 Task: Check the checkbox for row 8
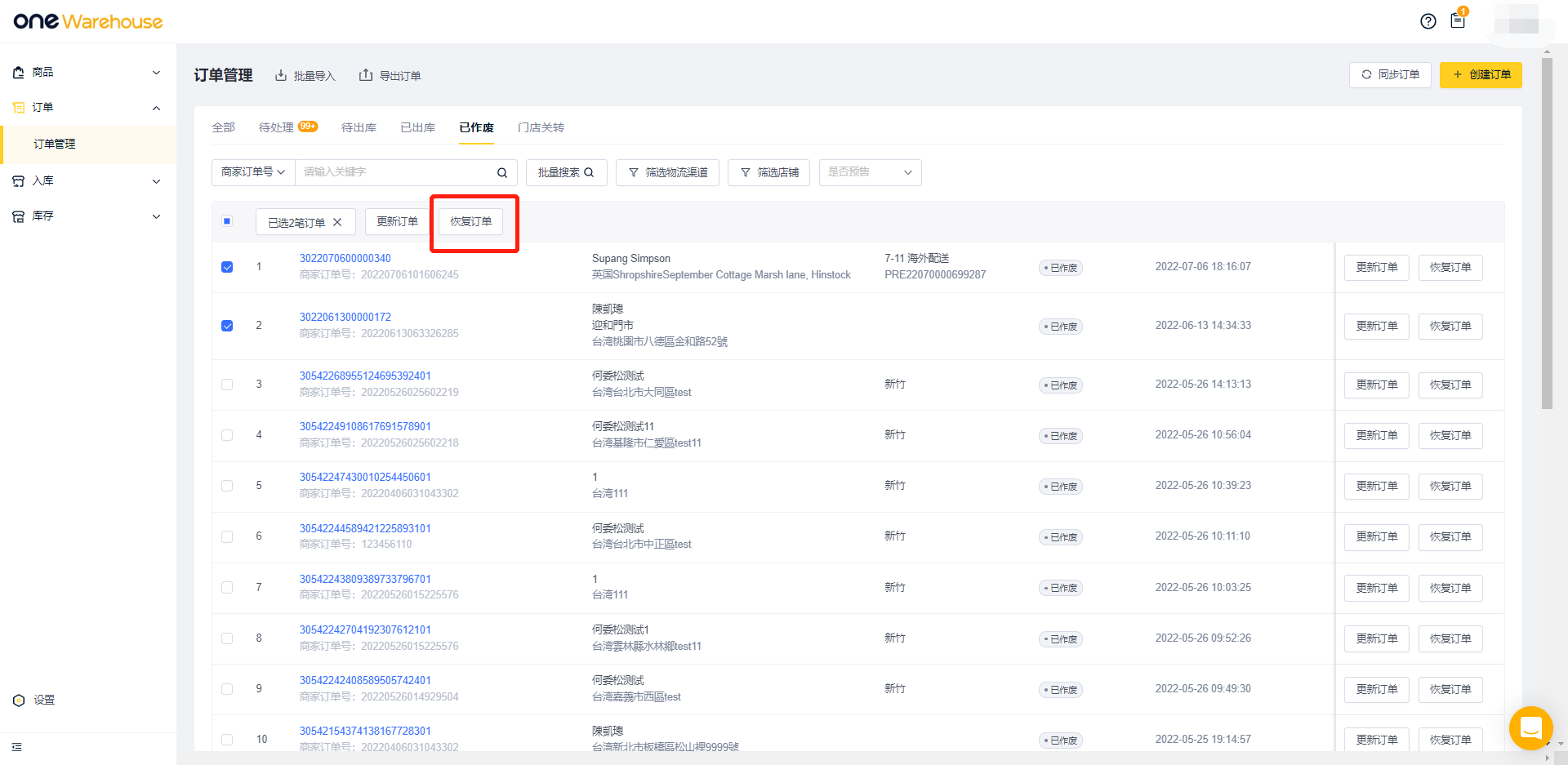pyautogui.click(x=227, y=638)
